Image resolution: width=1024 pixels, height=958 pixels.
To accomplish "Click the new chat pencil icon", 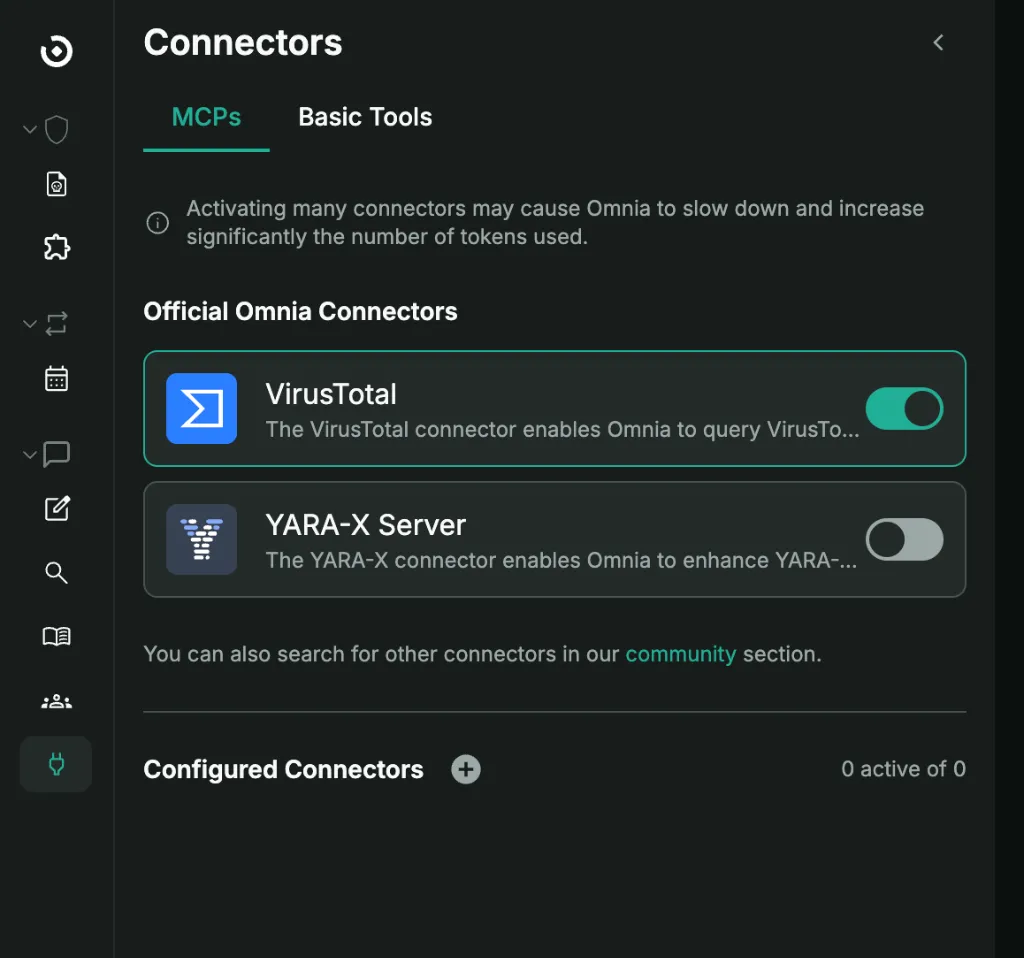I will pos(57,508).
